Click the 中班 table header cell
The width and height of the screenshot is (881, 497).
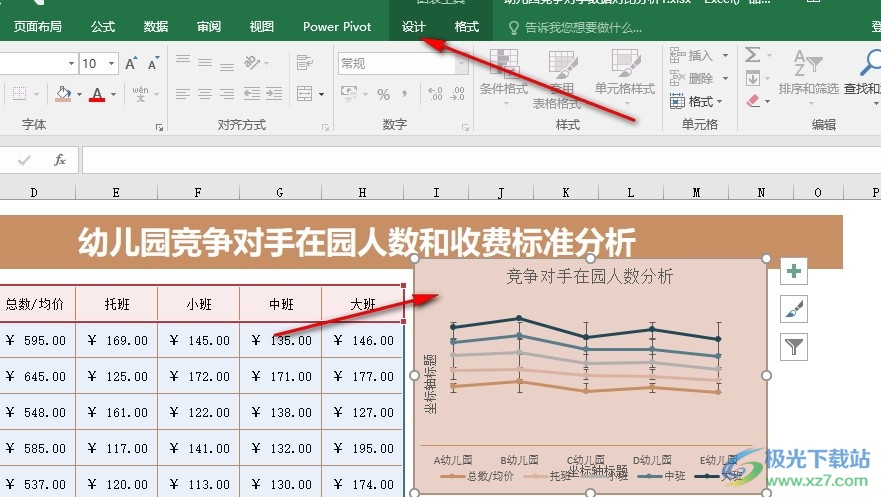click(x=281, y=304)
